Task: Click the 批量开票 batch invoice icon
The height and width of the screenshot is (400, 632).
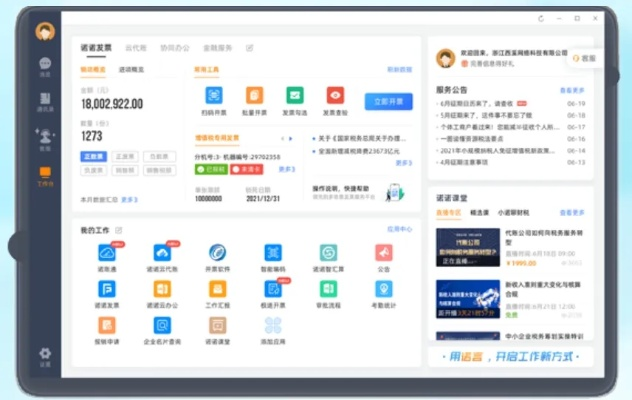Action: coord(255,95)
